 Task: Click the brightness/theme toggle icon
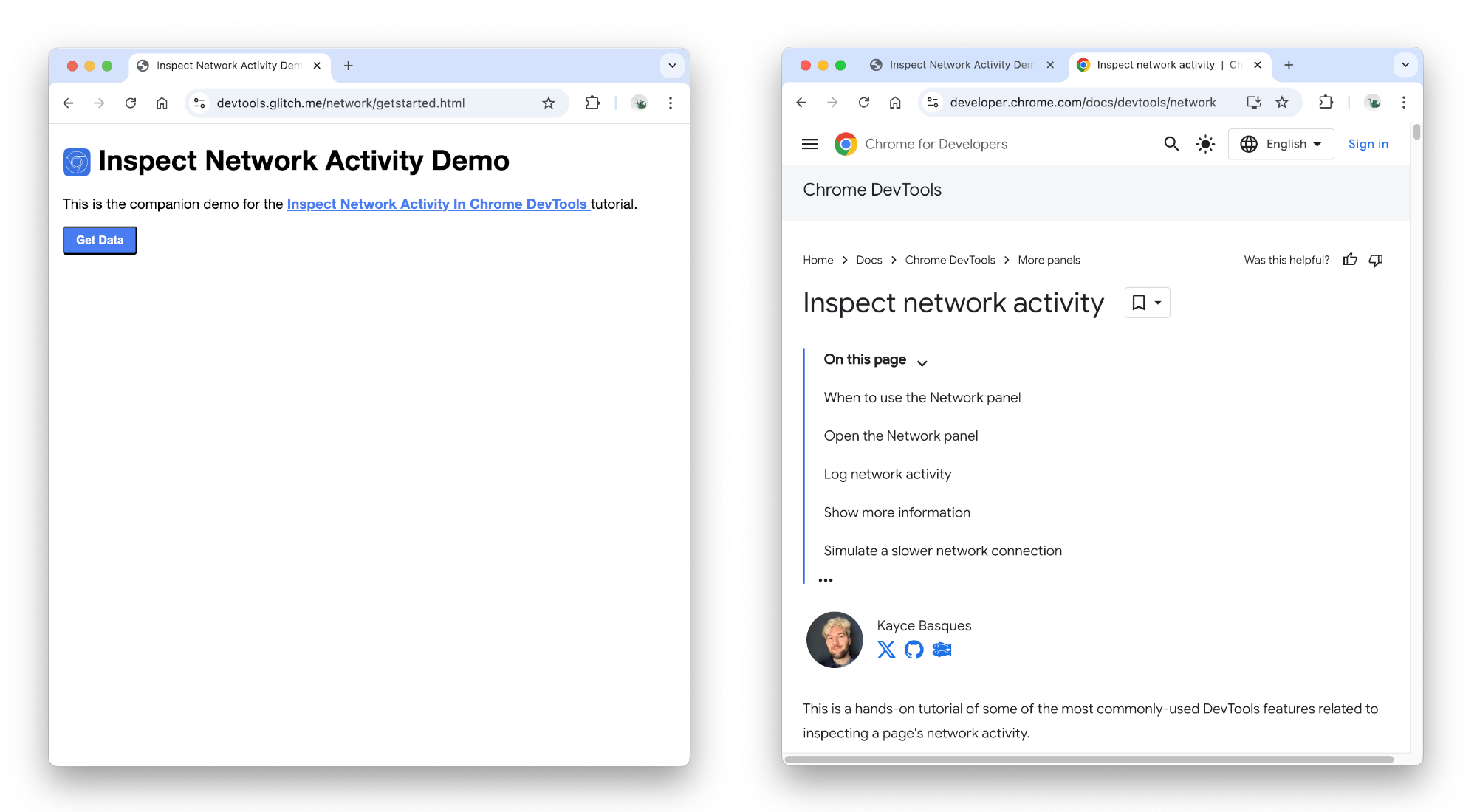tap(1205, 143)
